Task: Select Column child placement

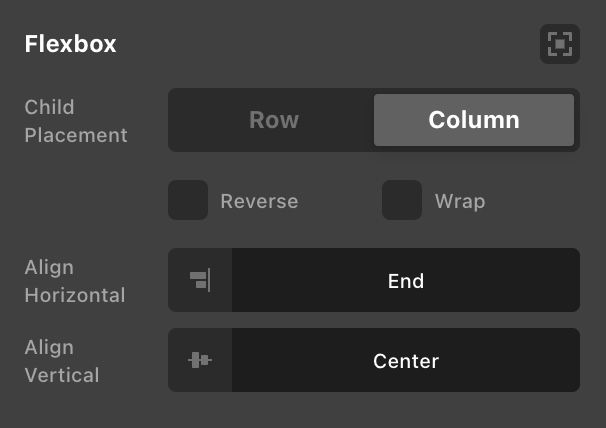Action: pos(474,120)
